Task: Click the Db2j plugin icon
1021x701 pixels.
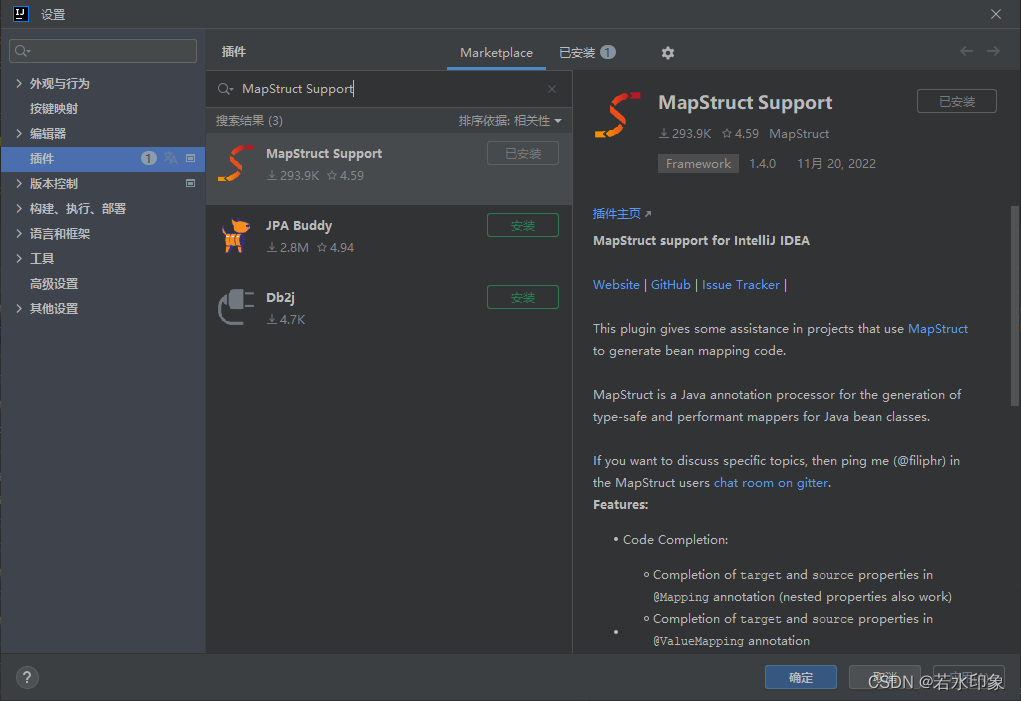Action: point(236,307)
